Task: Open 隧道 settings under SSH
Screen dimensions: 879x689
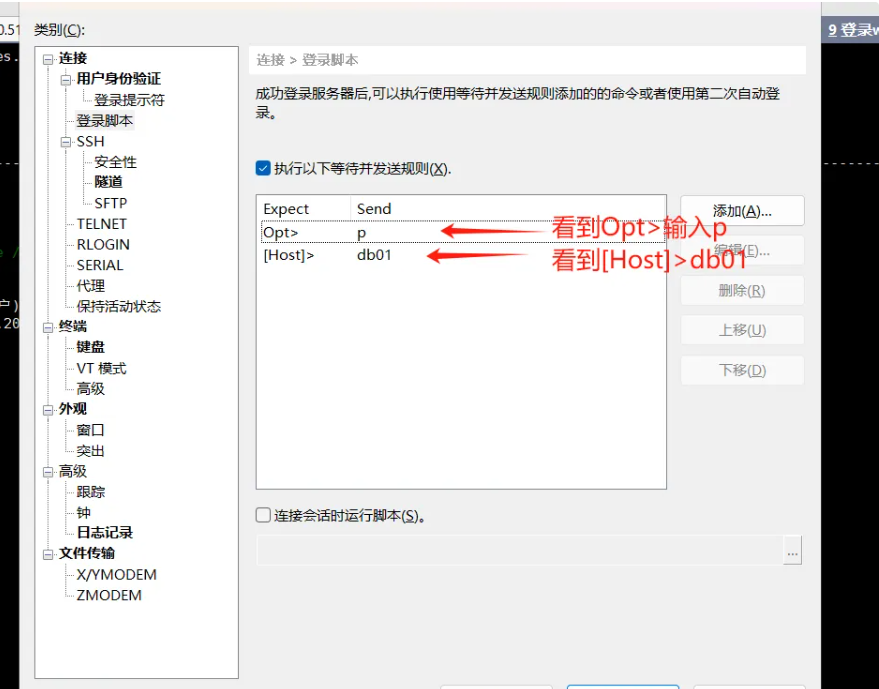Action: (x=108, y=182)
